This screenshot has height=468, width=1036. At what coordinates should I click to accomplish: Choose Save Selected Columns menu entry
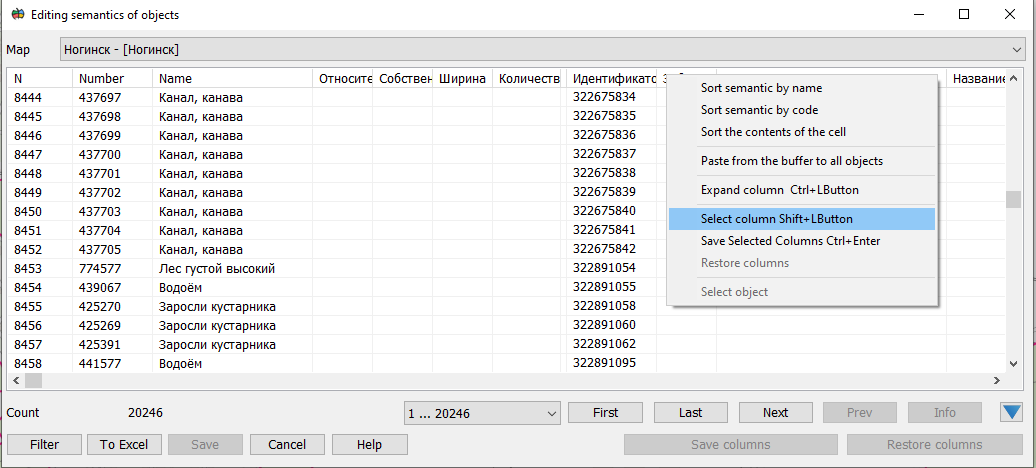coord(790,241)
